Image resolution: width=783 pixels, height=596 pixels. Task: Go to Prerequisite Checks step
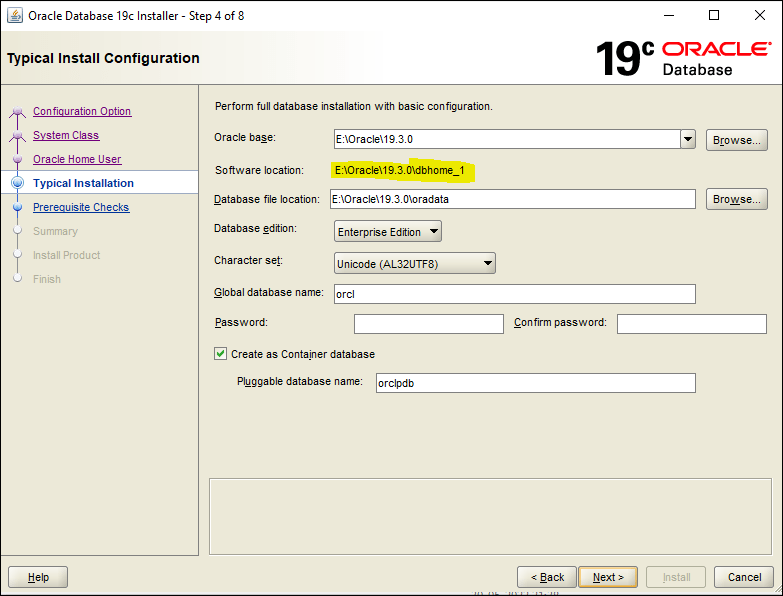click(81, 207)
